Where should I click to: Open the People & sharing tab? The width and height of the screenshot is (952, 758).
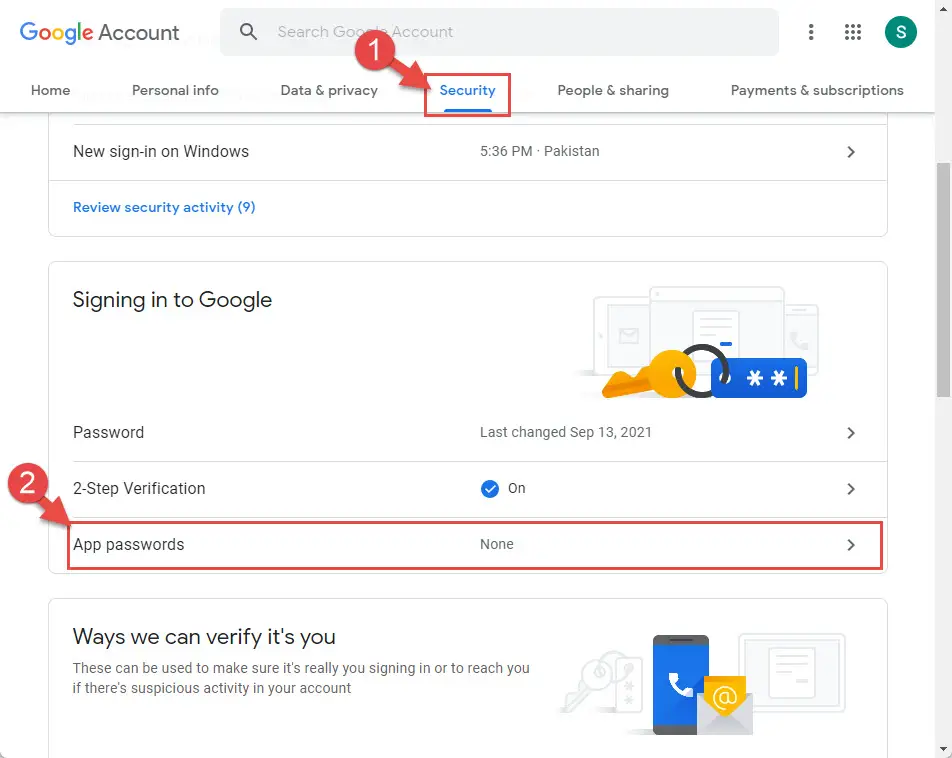613,90
